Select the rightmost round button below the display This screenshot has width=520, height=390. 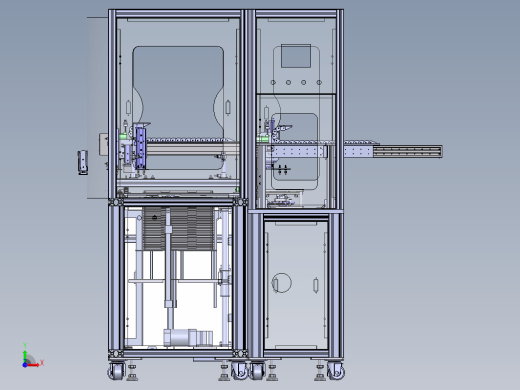point(319,82)
